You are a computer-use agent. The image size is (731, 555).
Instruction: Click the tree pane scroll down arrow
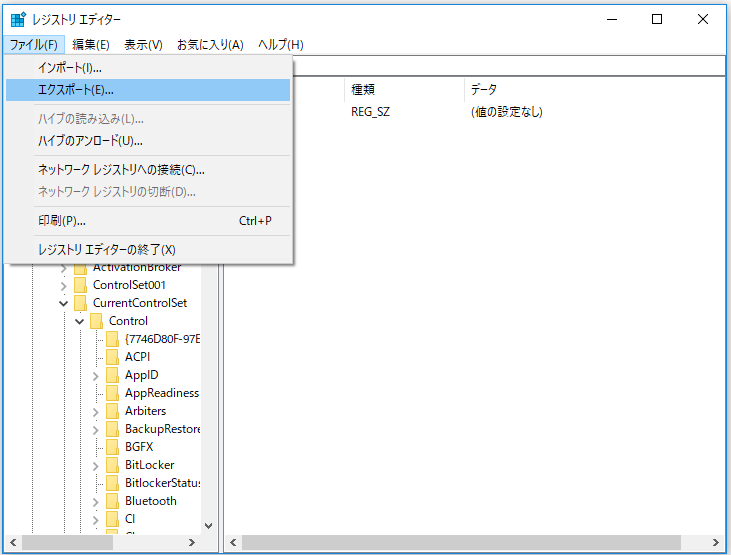(x=209, y=525)
